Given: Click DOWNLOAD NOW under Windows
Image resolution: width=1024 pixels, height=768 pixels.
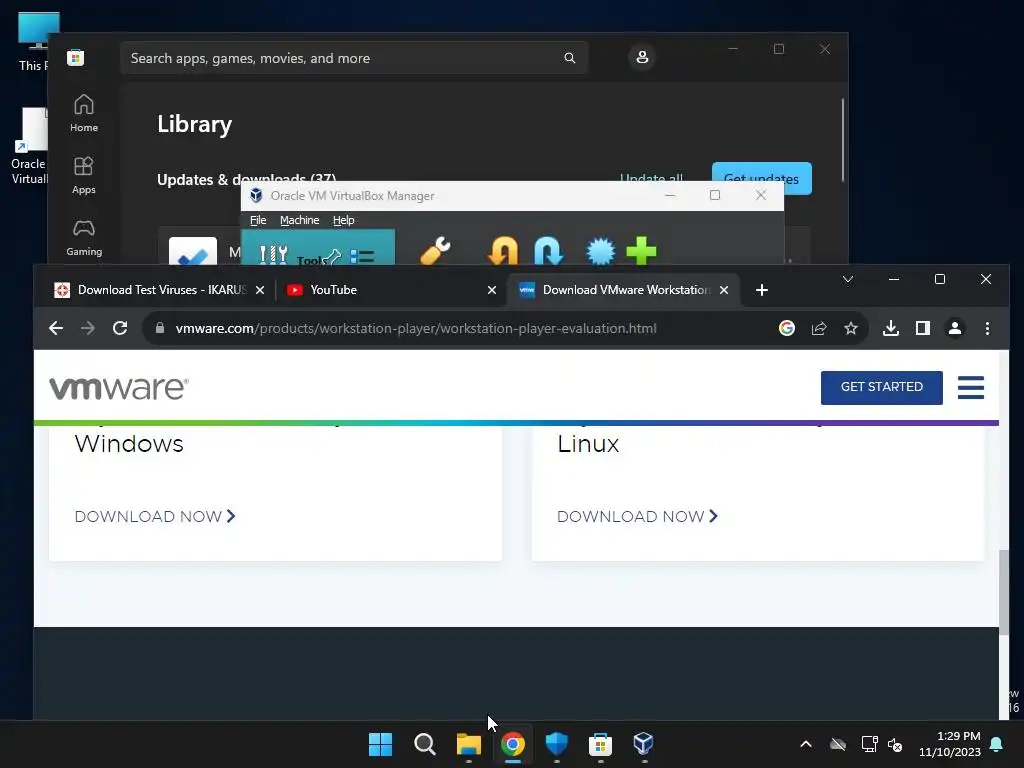Looking at the screenshot, I should [155, 517].
